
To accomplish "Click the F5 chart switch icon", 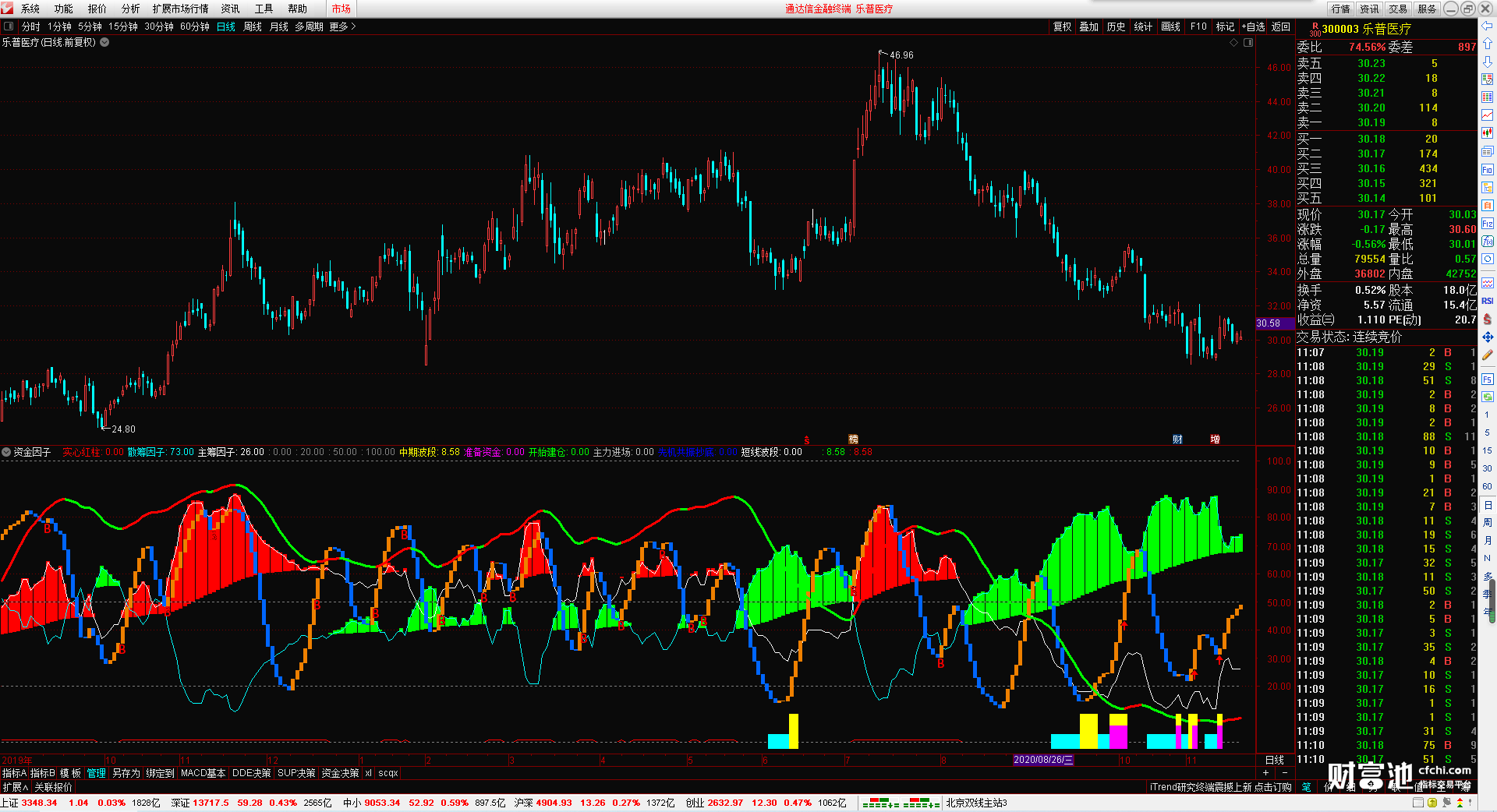I will point(1487,380).
